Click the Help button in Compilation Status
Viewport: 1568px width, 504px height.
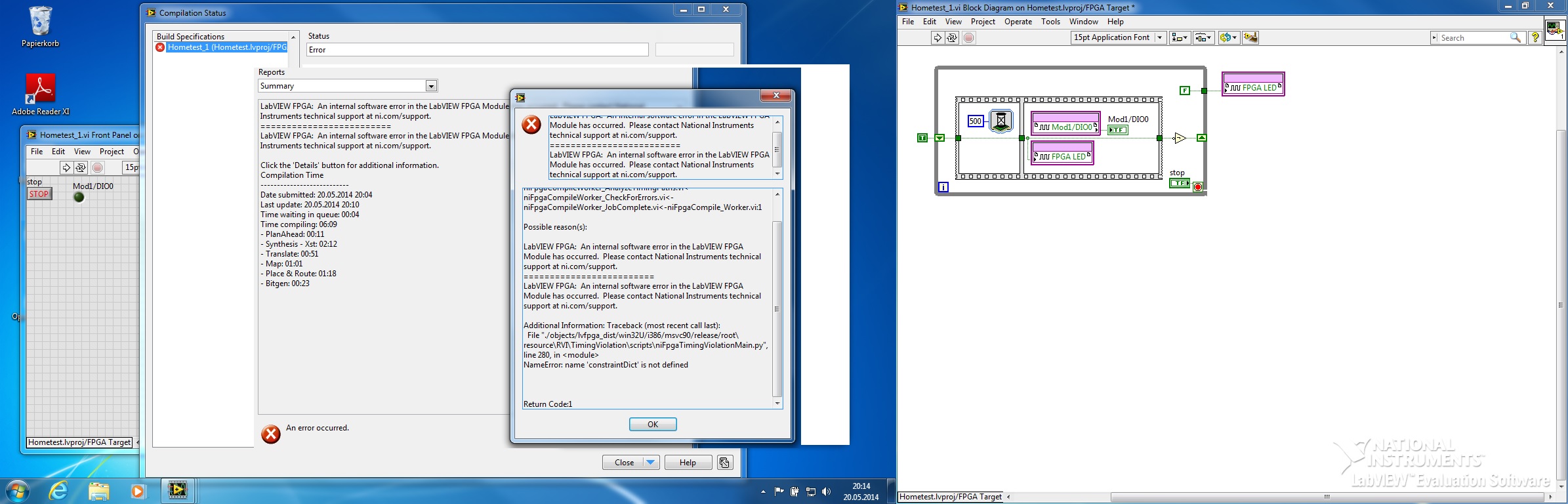[x=688, y=463]
